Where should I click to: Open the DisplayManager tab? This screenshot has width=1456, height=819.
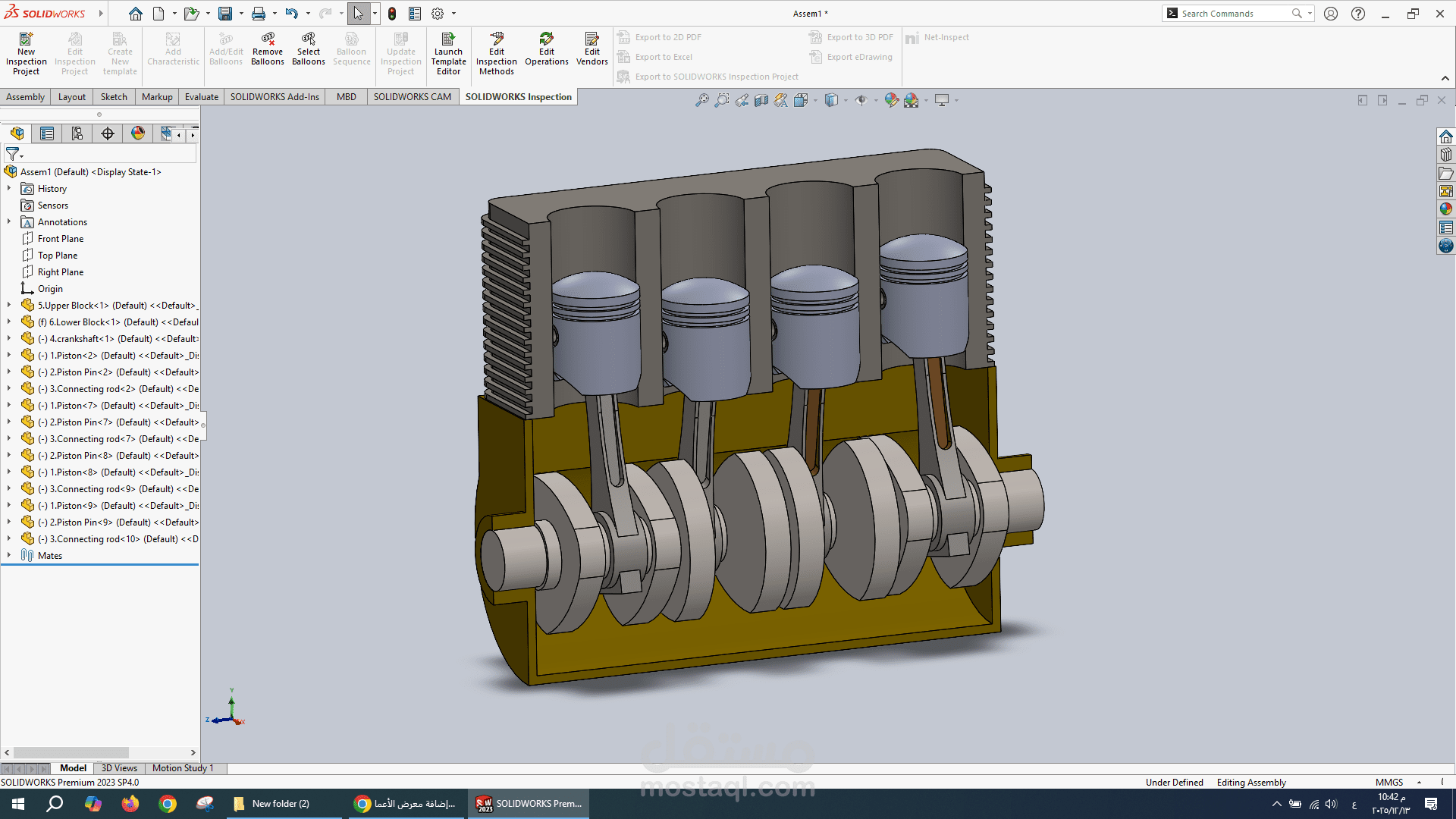[x=138, y=133]
